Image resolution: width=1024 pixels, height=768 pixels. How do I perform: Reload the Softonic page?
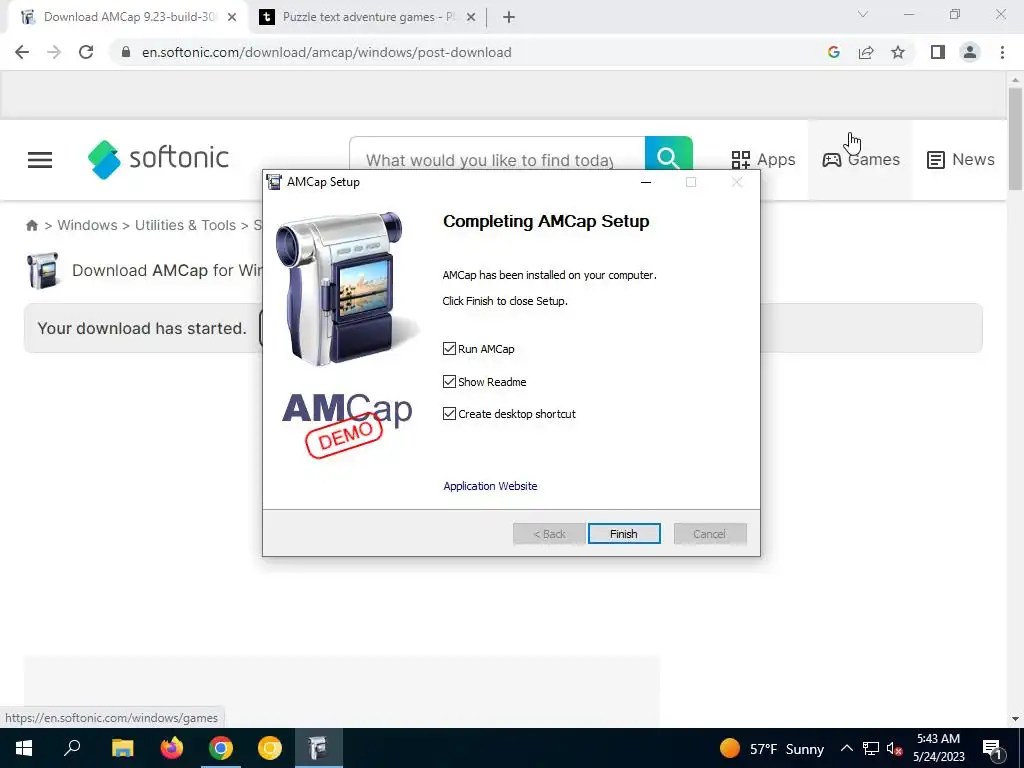coord(86,52)
